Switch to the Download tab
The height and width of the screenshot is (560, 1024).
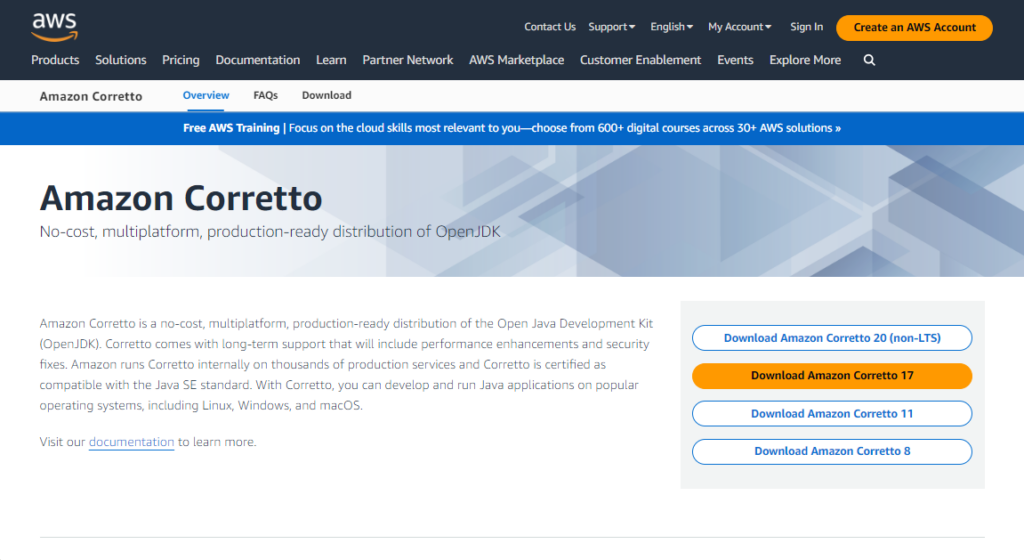click(327, 95)
